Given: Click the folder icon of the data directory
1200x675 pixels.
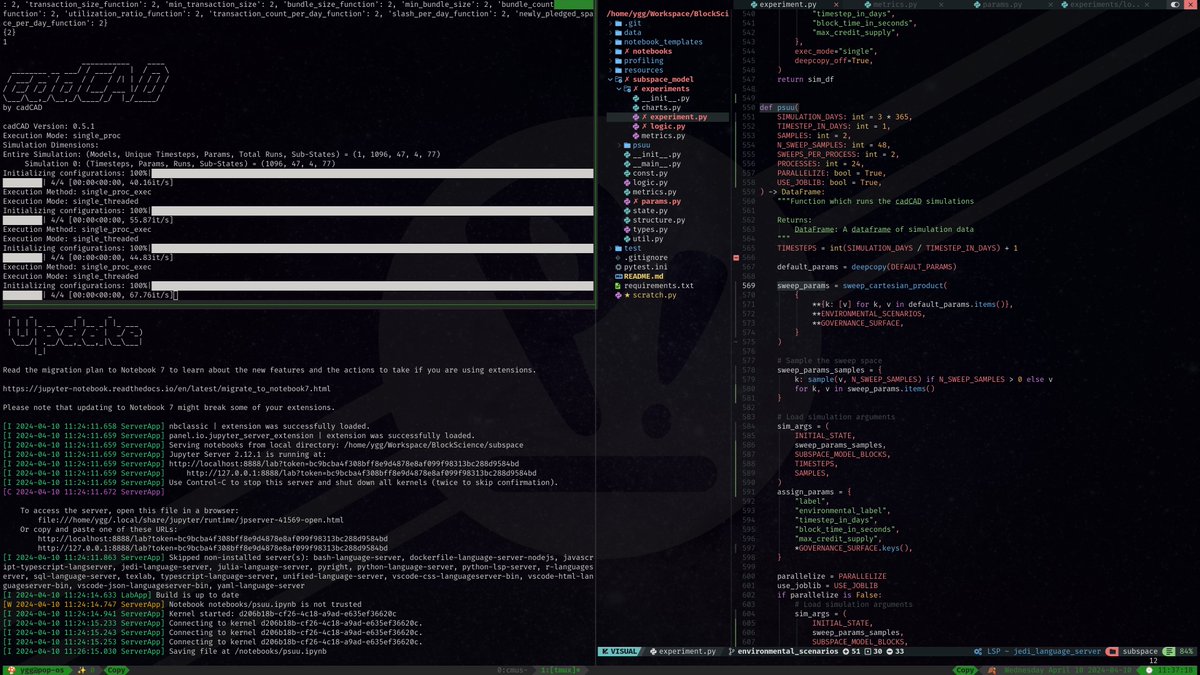Looking at the screenshot, I should (x=617, y=32).
